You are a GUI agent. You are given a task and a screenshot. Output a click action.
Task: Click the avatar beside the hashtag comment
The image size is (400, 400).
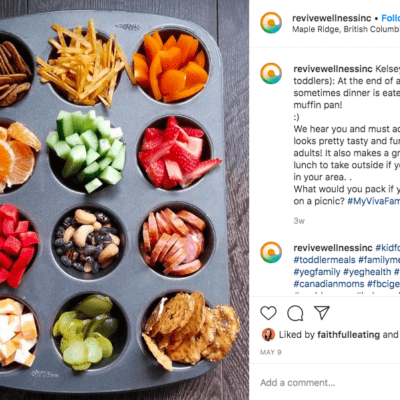271,252
